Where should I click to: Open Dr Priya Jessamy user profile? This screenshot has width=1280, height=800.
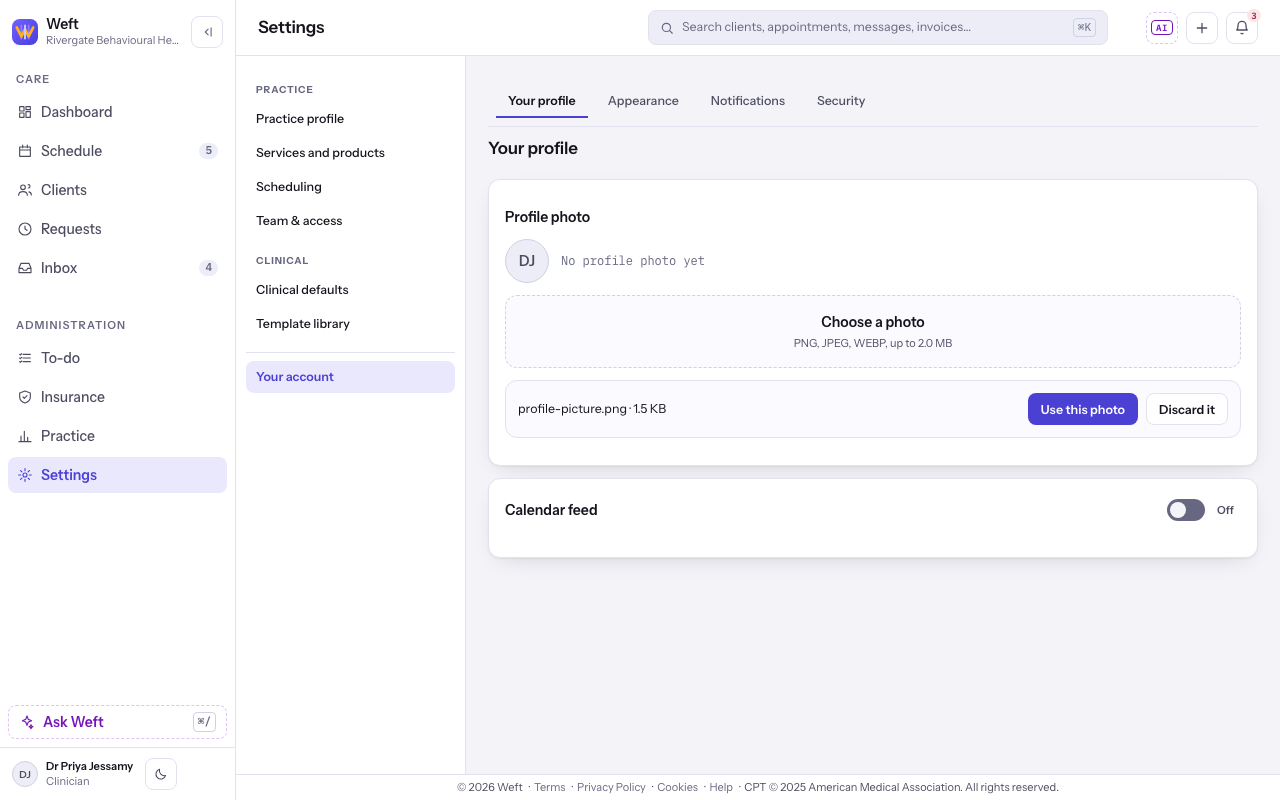tap(74, 774)
